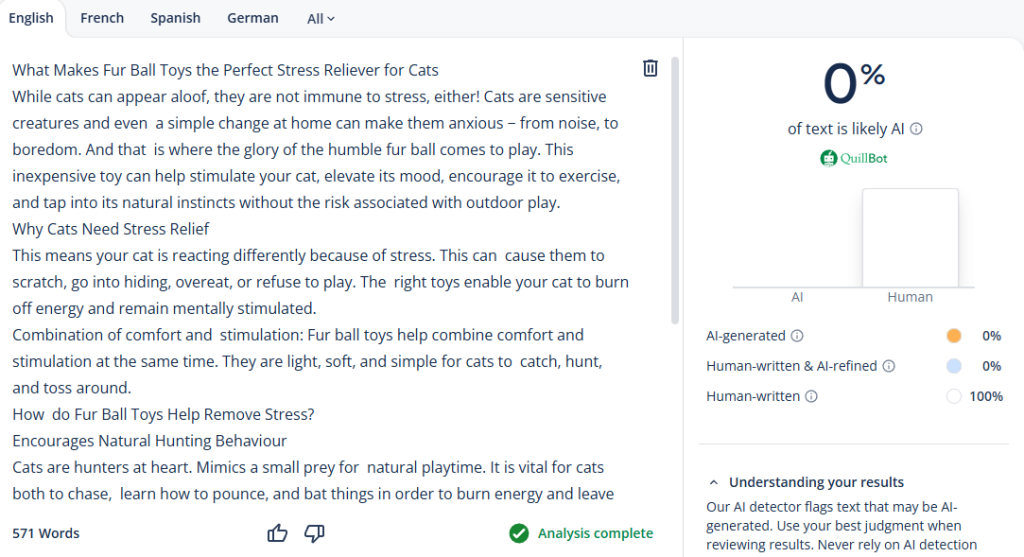Click the text editor scrollbar

(675, 190)
